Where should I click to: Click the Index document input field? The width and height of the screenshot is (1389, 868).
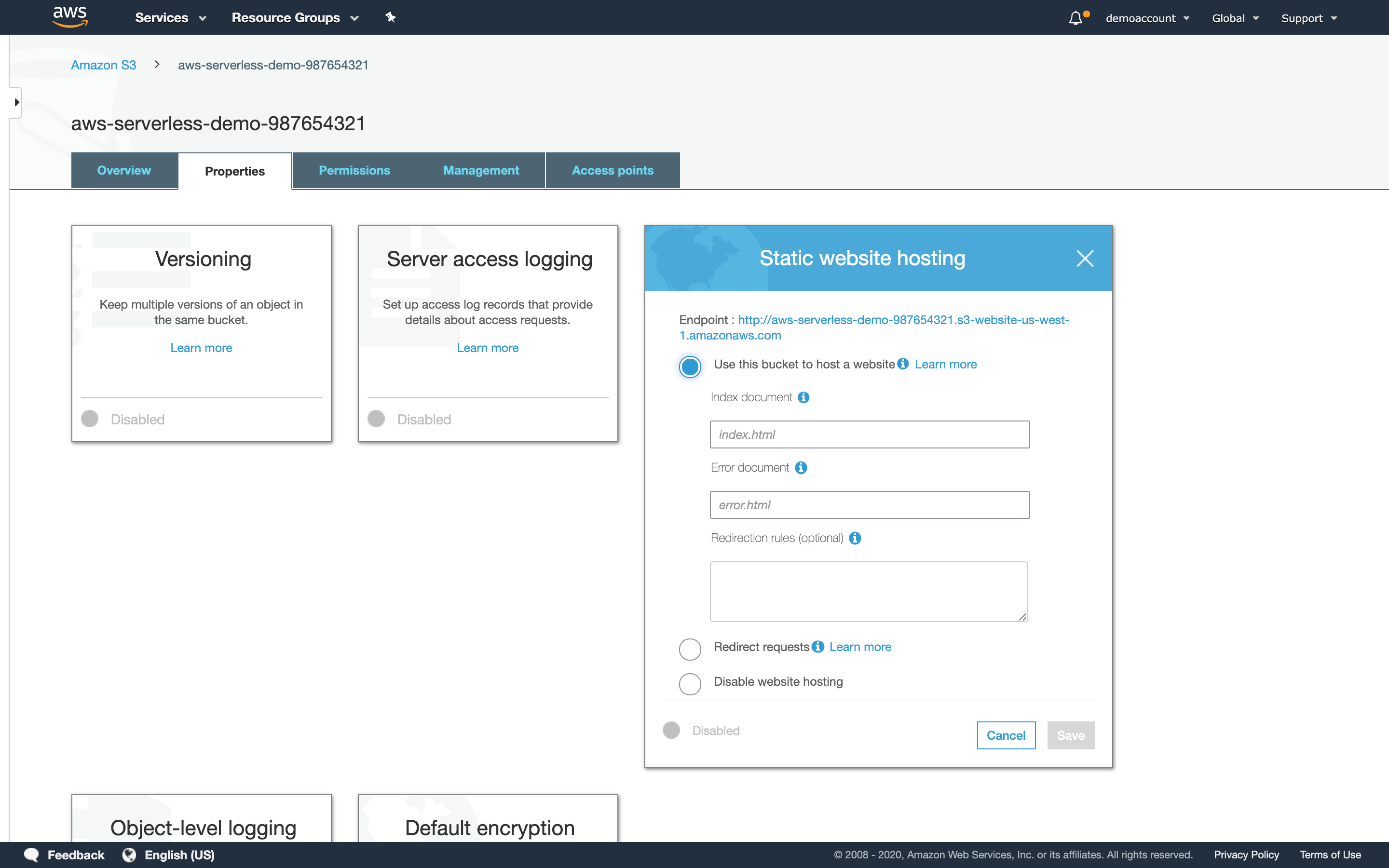pos(869,434)
